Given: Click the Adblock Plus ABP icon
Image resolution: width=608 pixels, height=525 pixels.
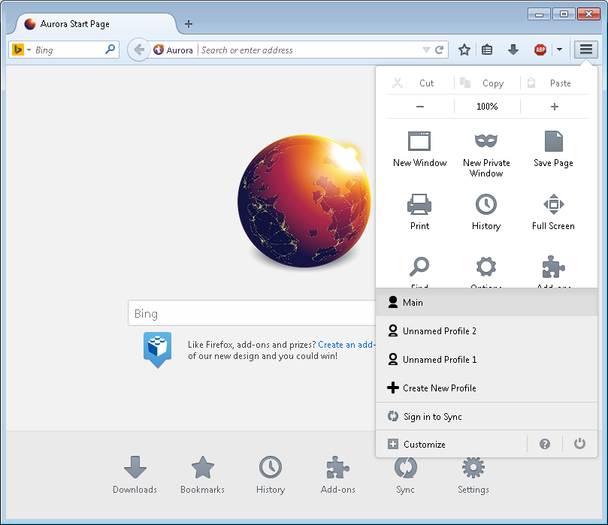Looking at the screenshot, I should (540, 50).
